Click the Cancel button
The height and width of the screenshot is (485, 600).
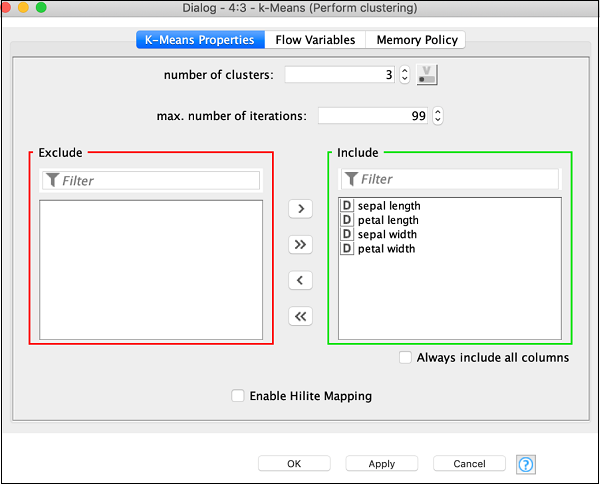469,464
